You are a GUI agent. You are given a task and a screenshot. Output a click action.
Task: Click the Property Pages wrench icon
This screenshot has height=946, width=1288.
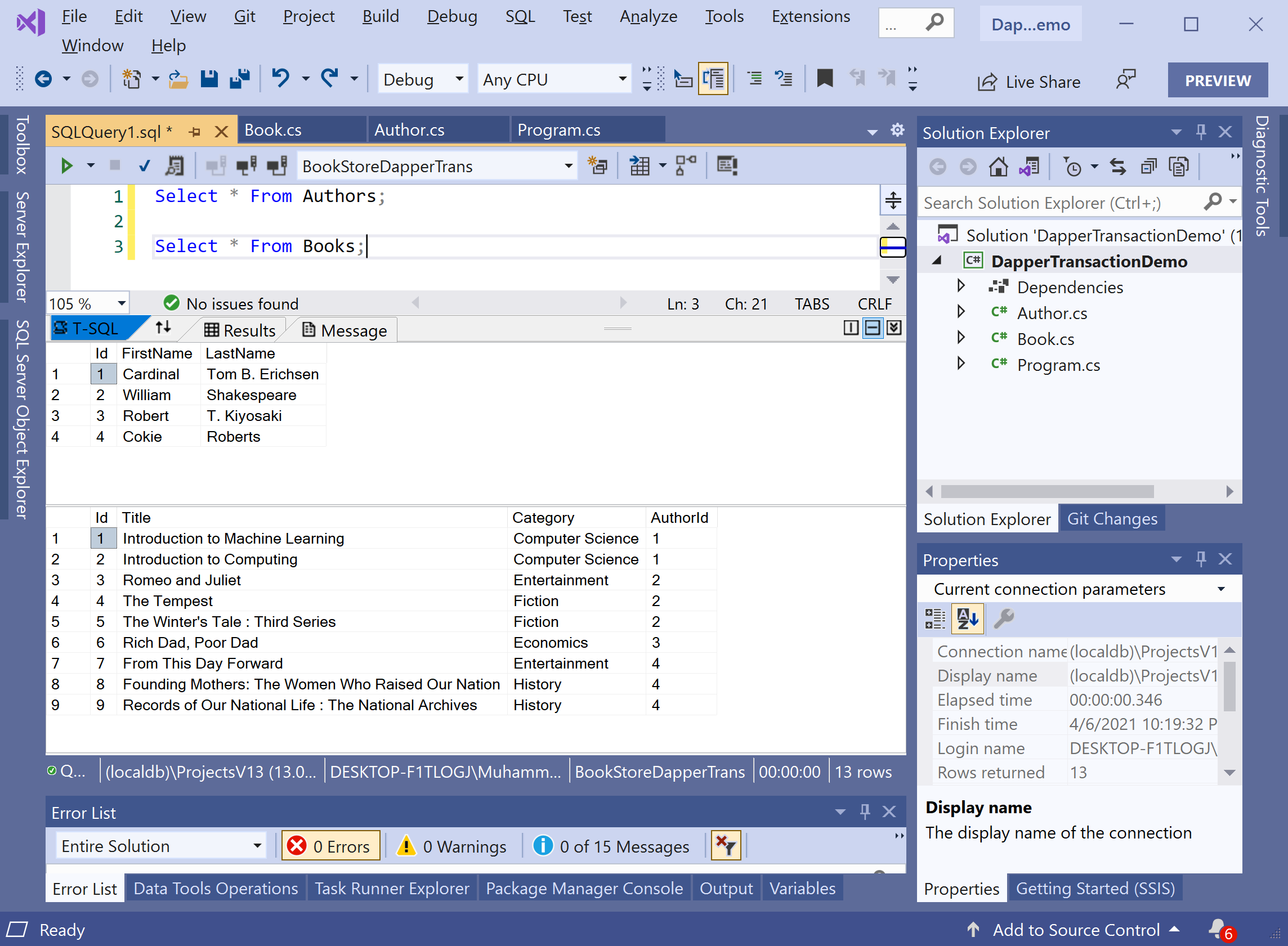1003,619
